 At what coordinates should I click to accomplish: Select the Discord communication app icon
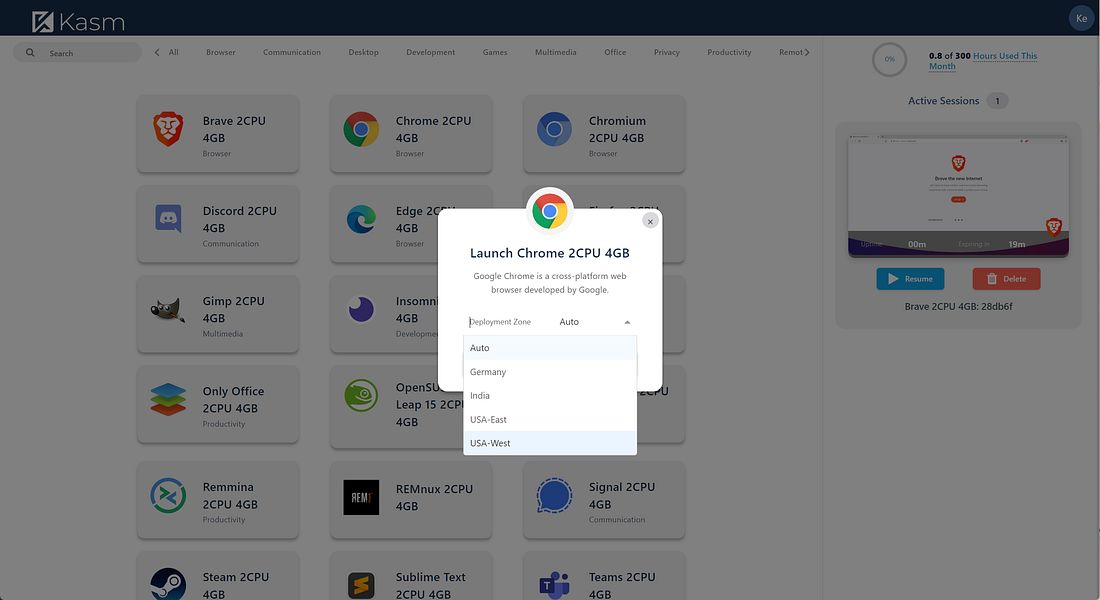point(167,219)
